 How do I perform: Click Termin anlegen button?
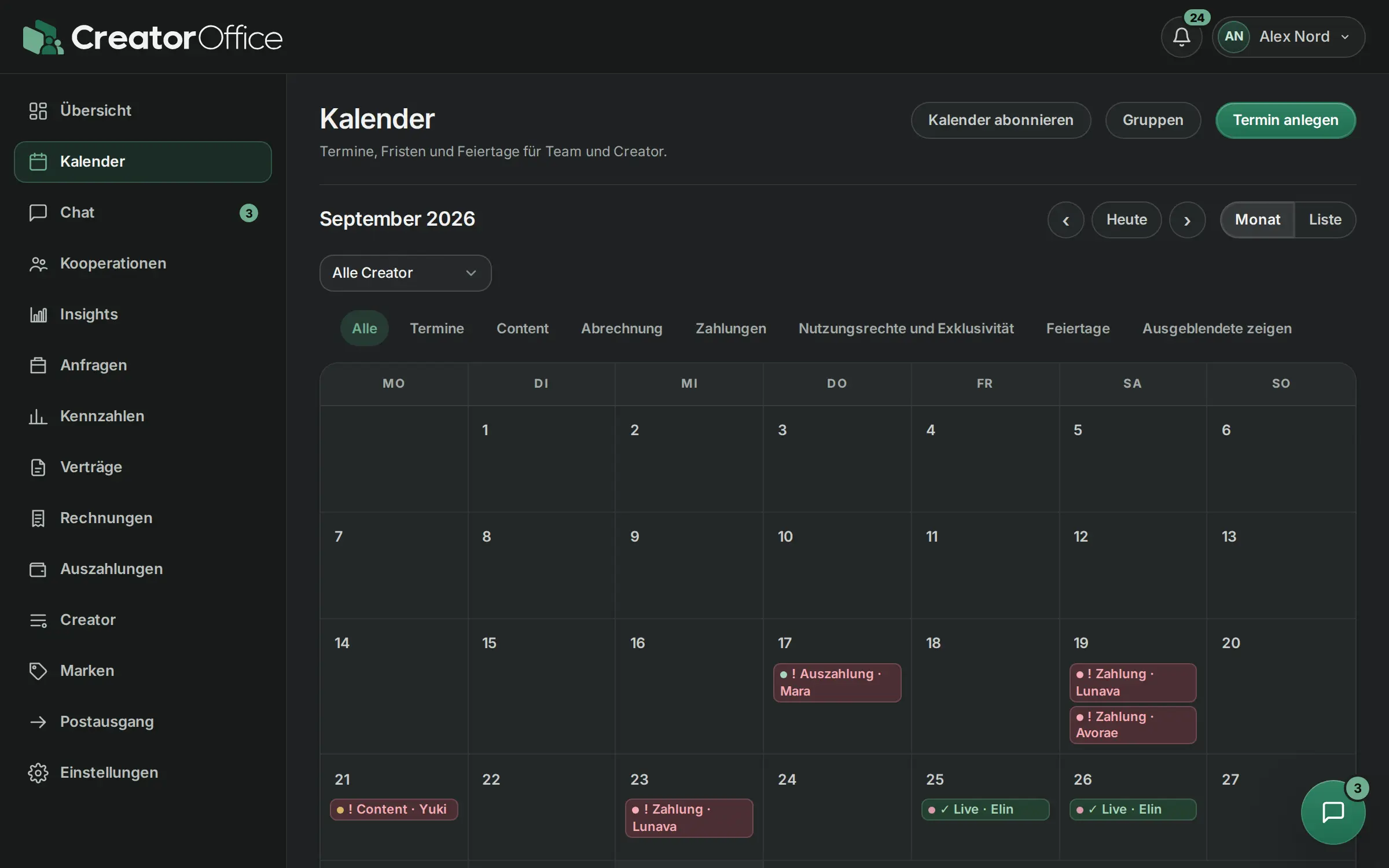pos(1285,120)
